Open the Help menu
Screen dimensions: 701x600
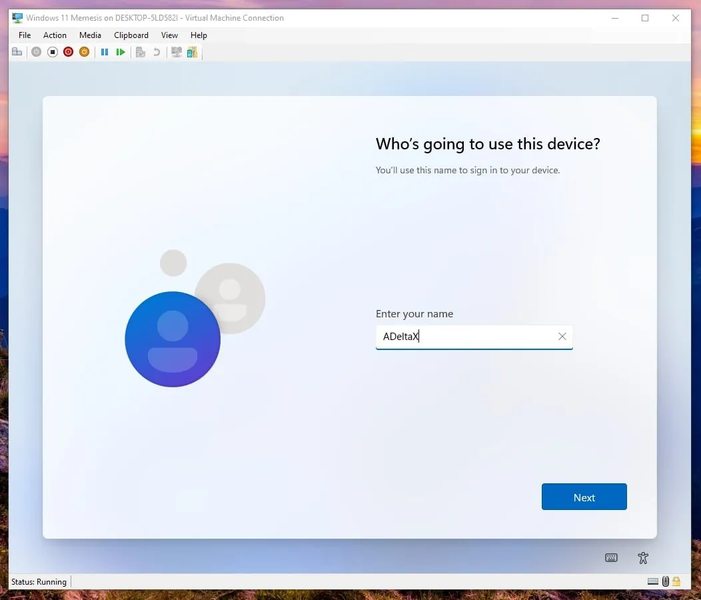(199, 35)
